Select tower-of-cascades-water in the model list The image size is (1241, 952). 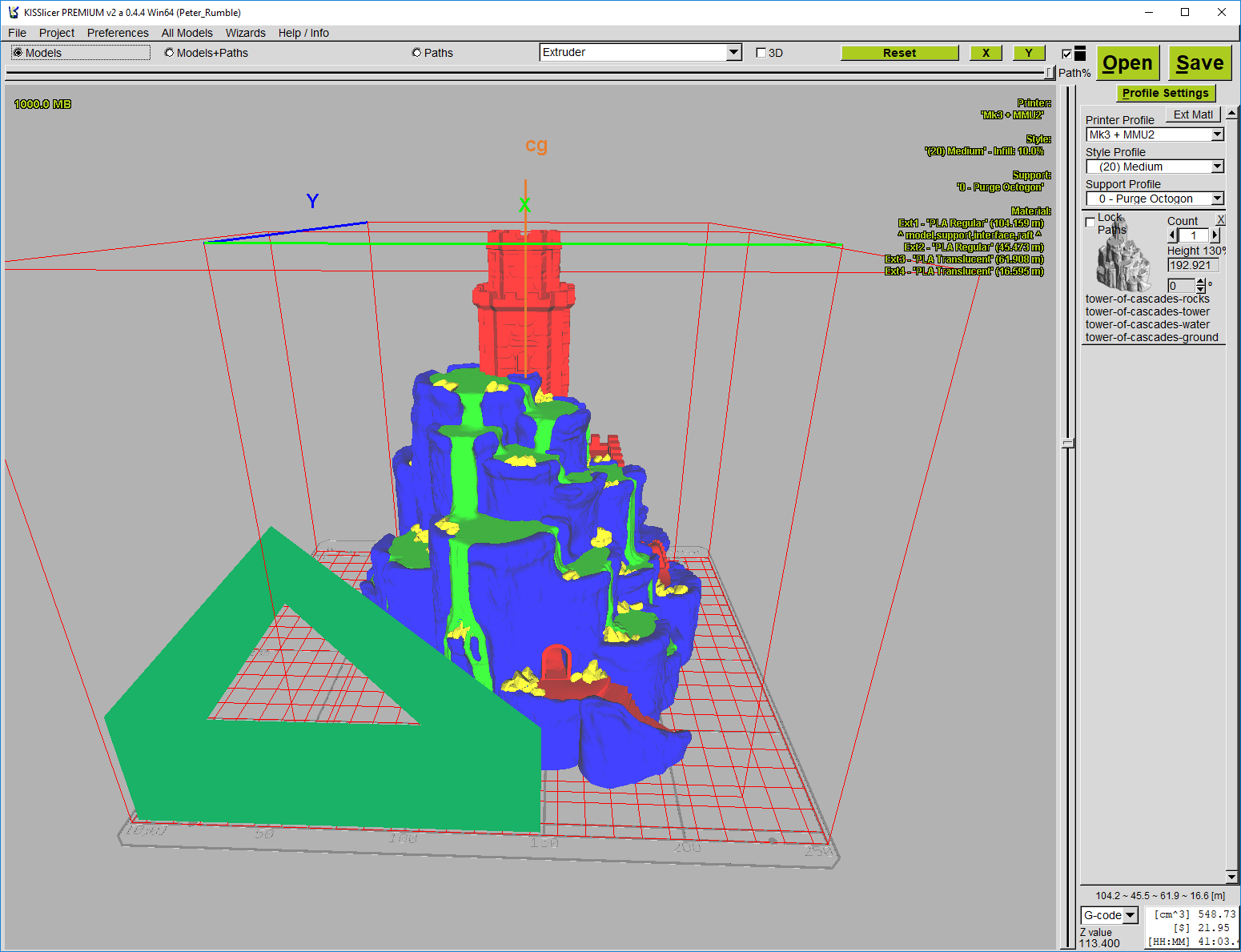(1147, 324)
